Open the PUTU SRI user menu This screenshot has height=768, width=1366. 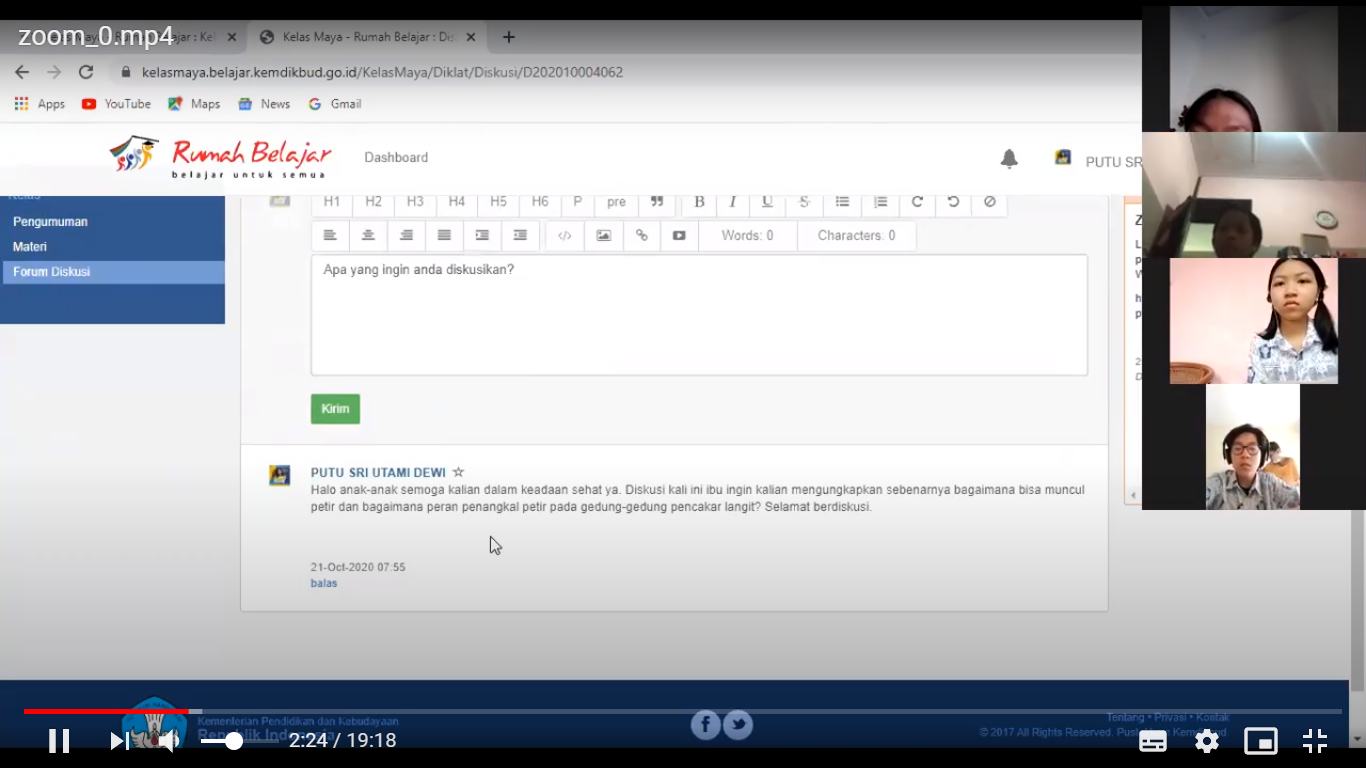click(1099, 161)
